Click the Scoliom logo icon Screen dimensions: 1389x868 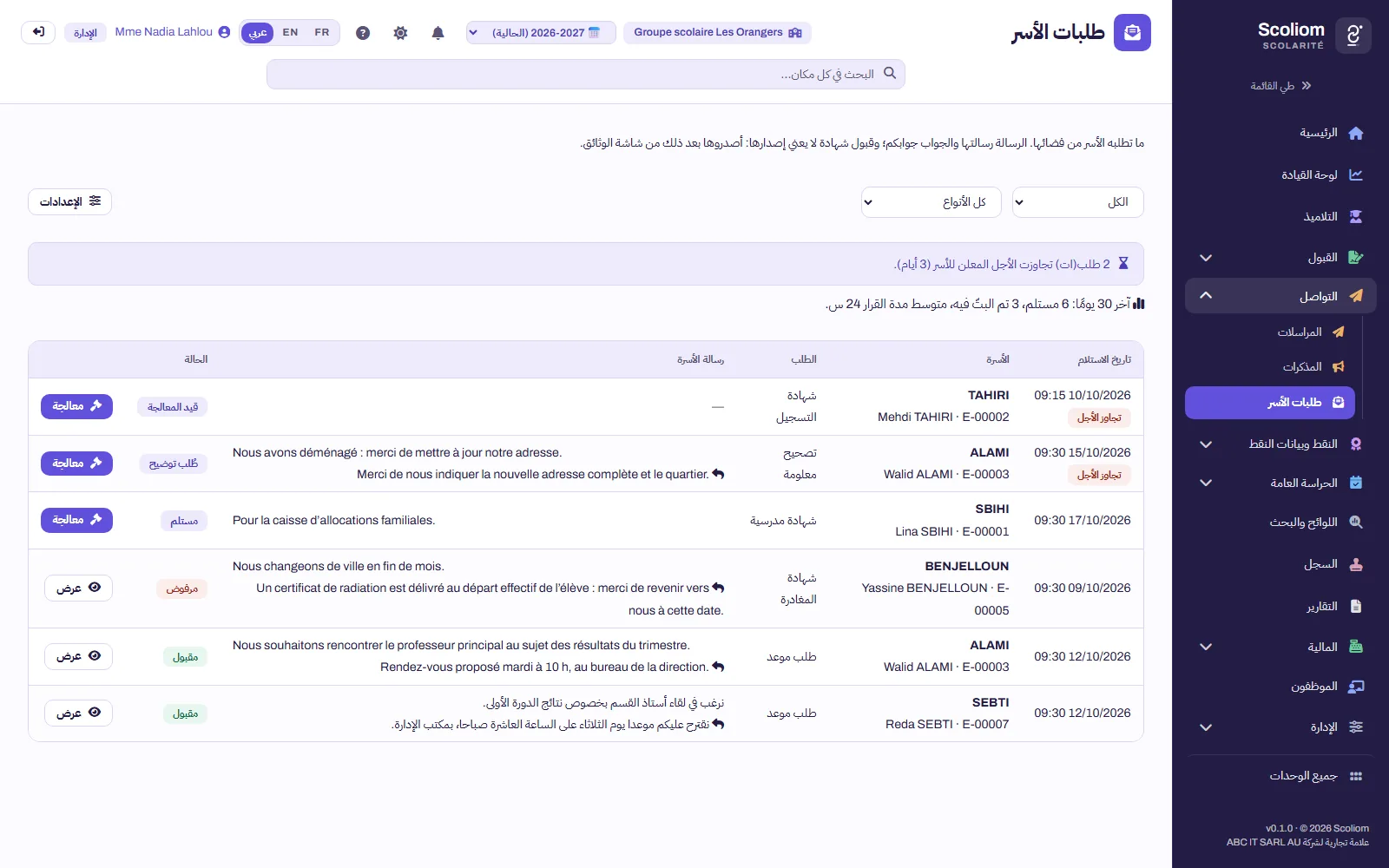click(x=1353, y=36)
